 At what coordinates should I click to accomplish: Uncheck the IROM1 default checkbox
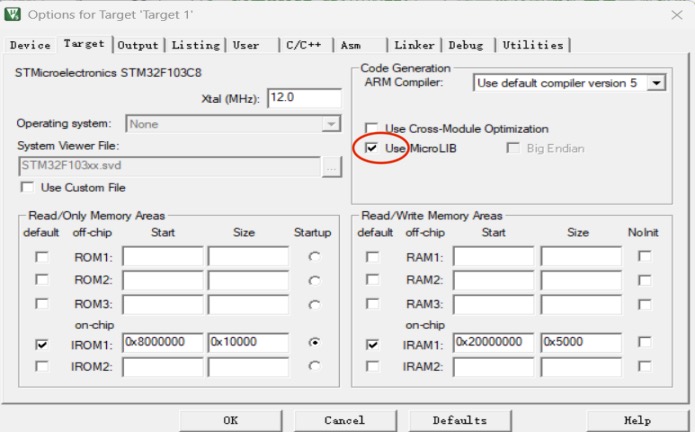(x=42, y=344)
